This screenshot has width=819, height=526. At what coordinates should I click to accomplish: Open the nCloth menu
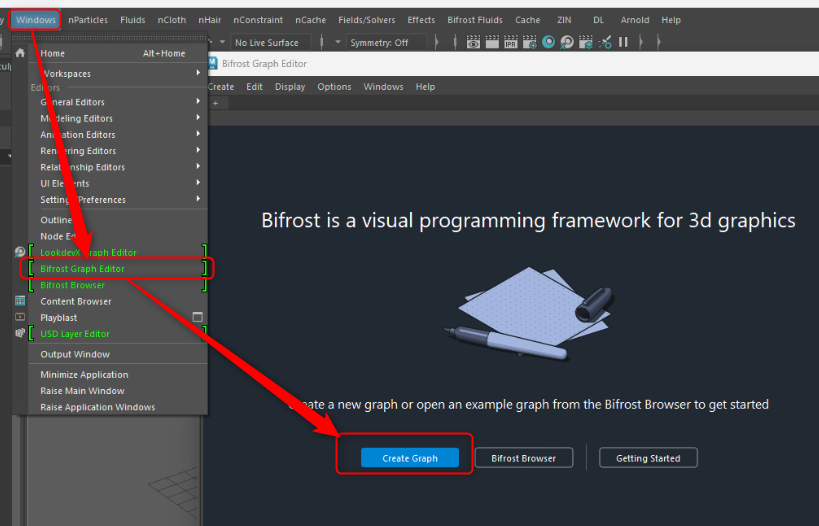(172, 20)
